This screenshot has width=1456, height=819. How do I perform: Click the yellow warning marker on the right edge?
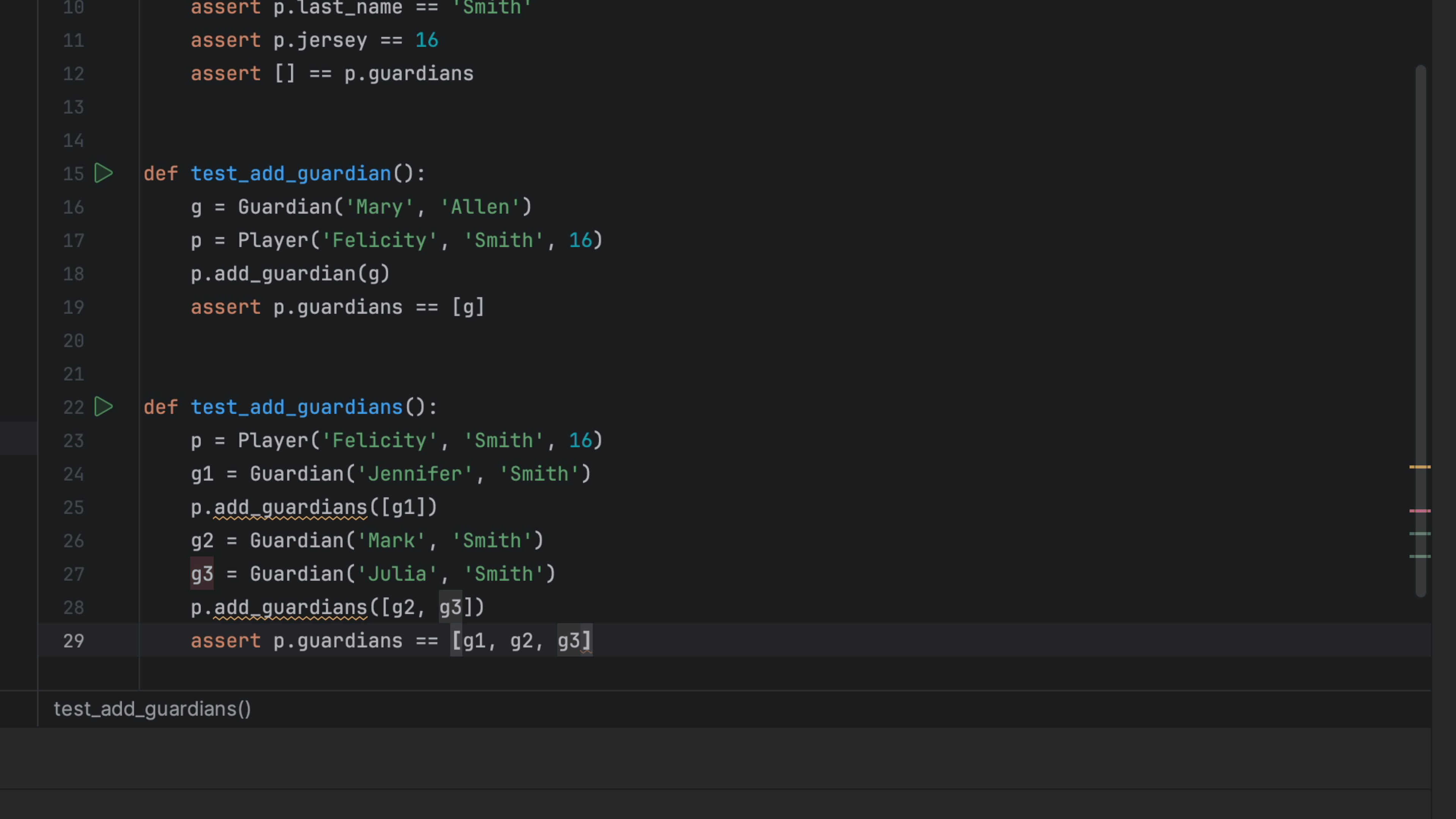[1420, 467]
